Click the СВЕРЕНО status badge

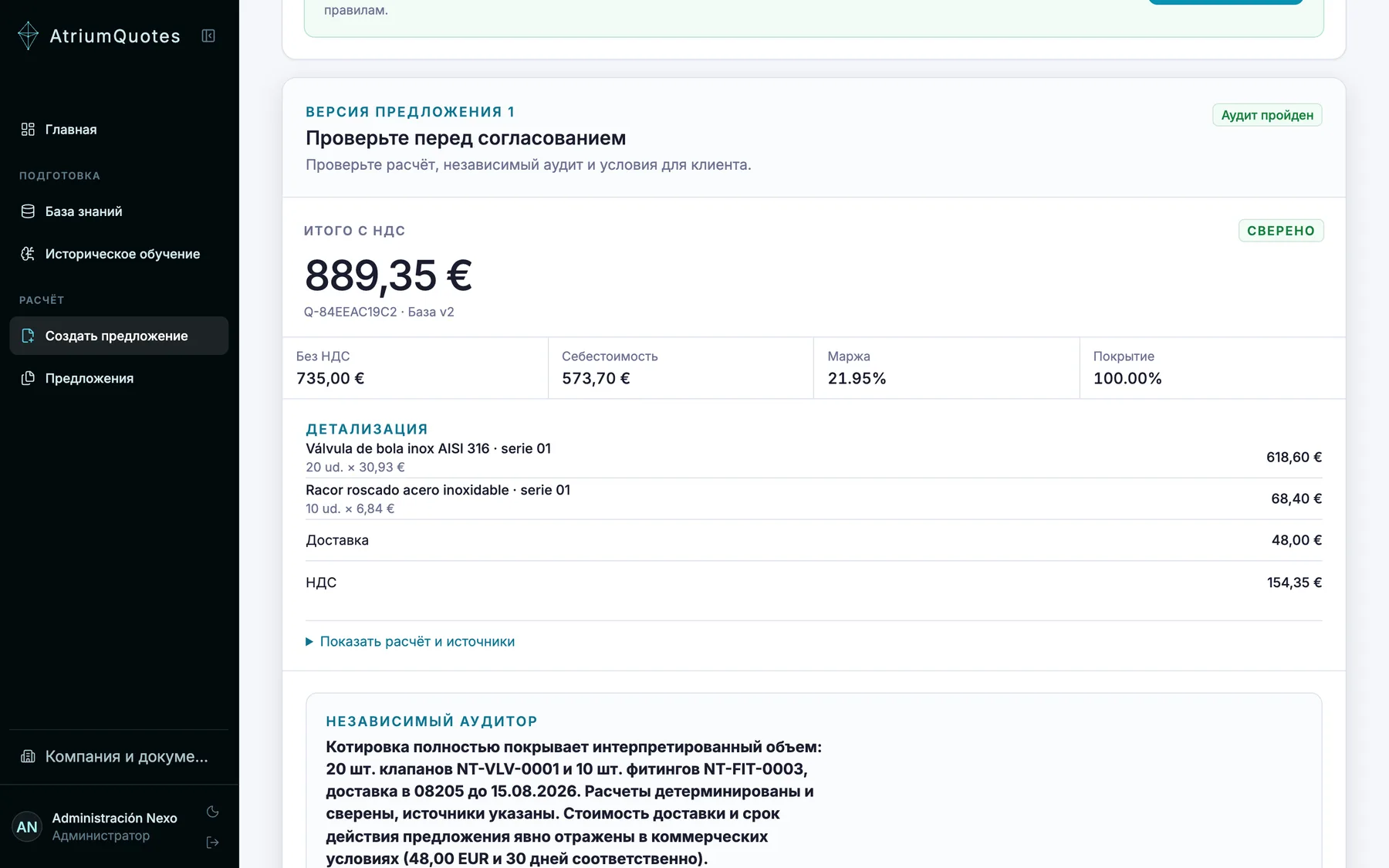(x=1281, y=231)
